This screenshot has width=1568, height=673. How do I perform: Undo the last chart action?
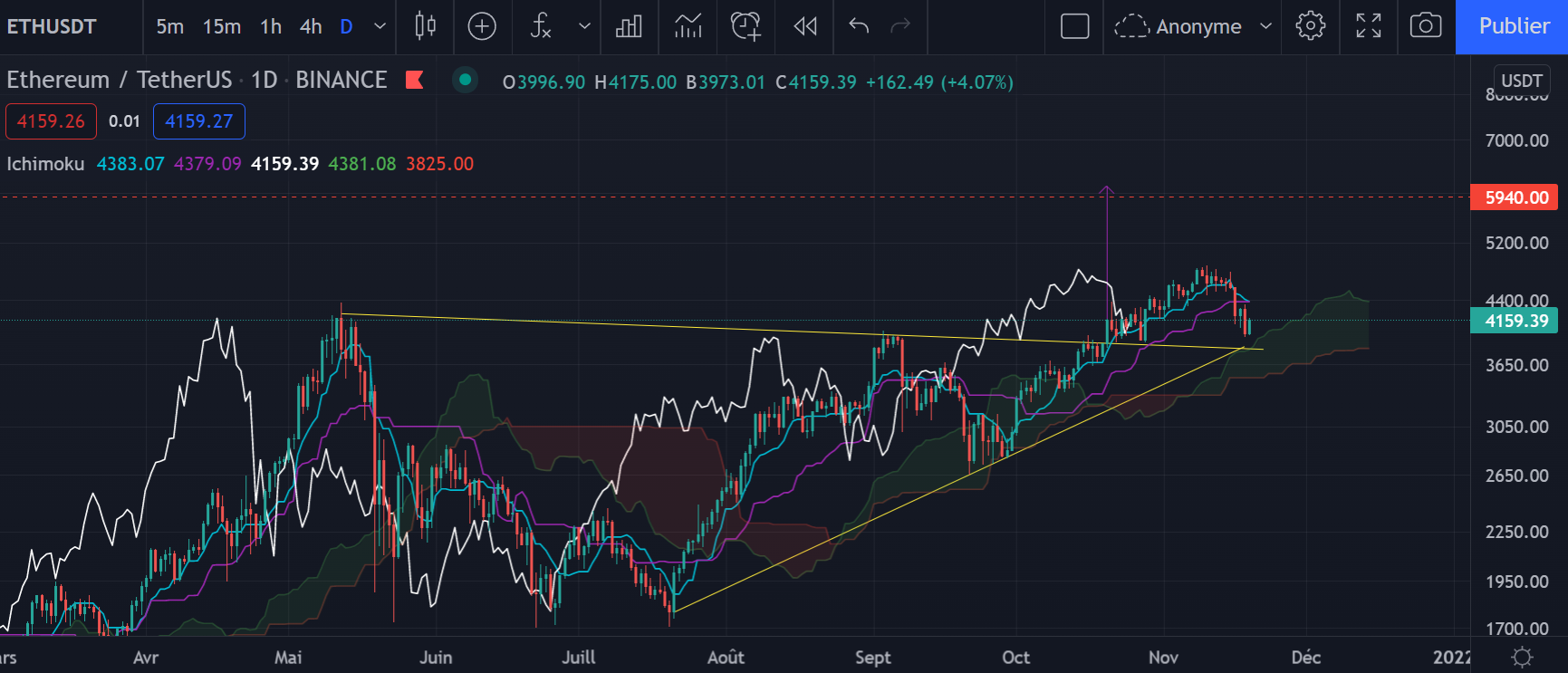click(x=859, y=26)
